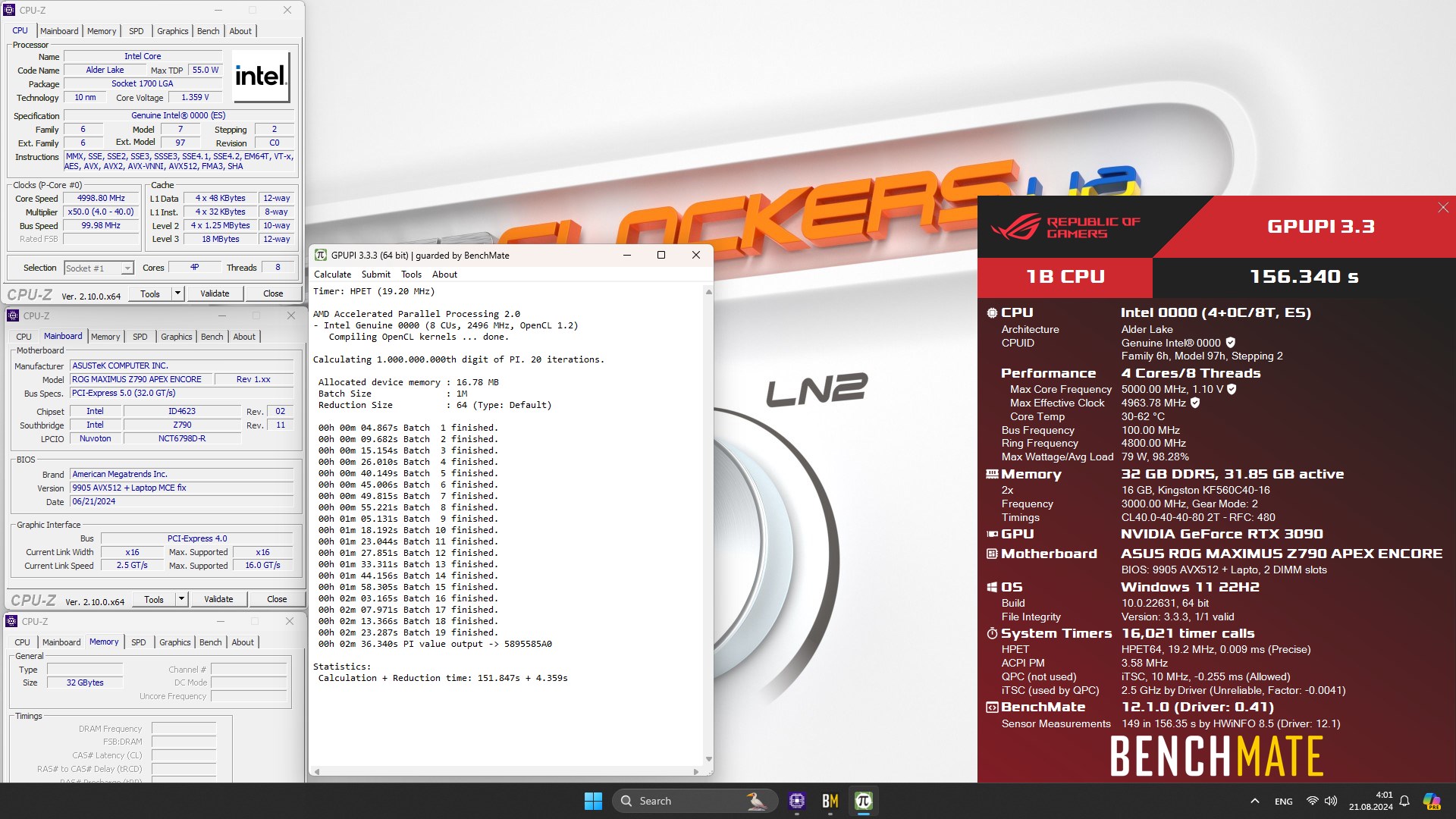Minimize the GPUPI window
1456x819 pixels.
click(627, 256)
